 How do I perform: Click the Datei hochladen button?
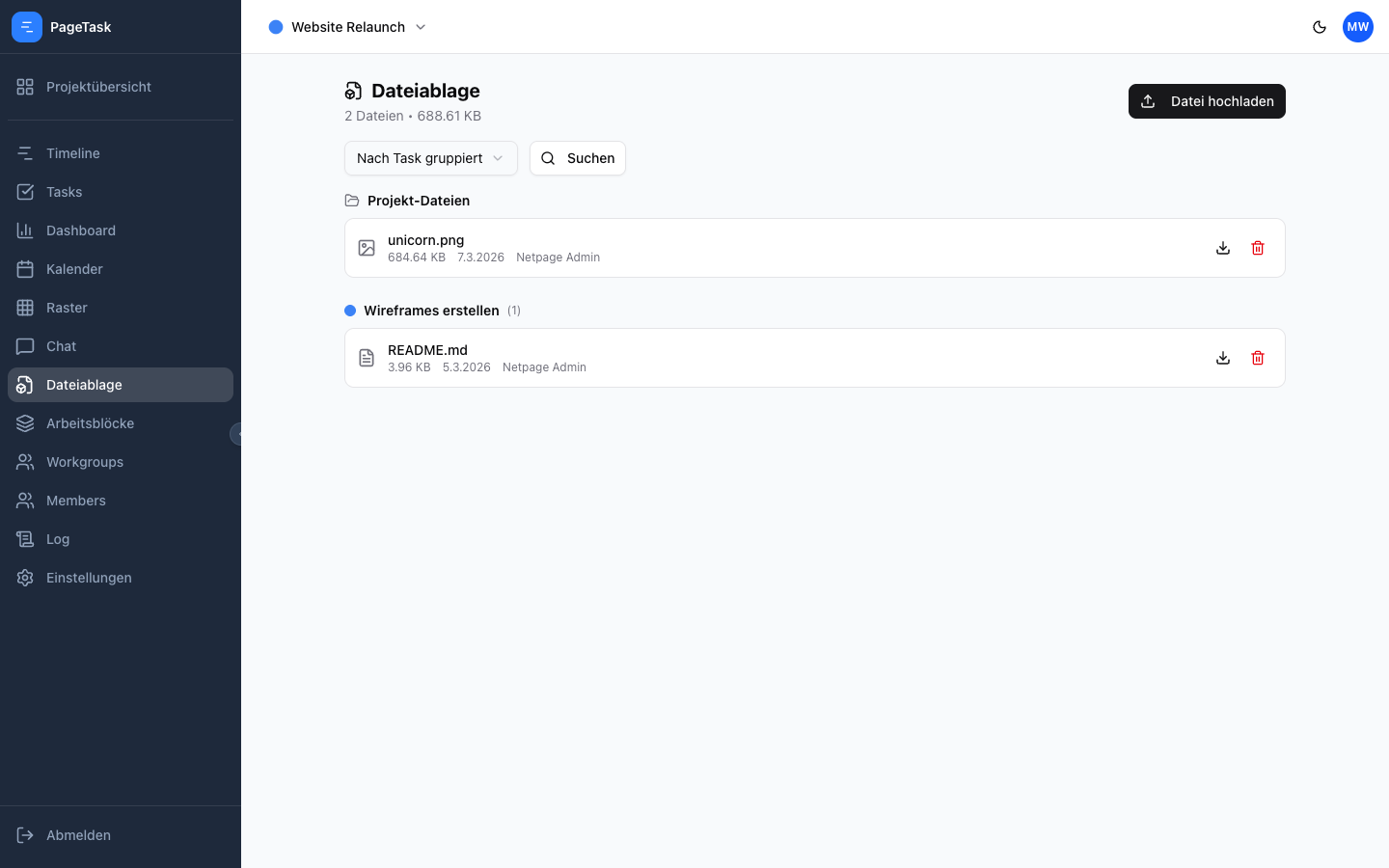pyautogui.click(x=1207, y=101)
